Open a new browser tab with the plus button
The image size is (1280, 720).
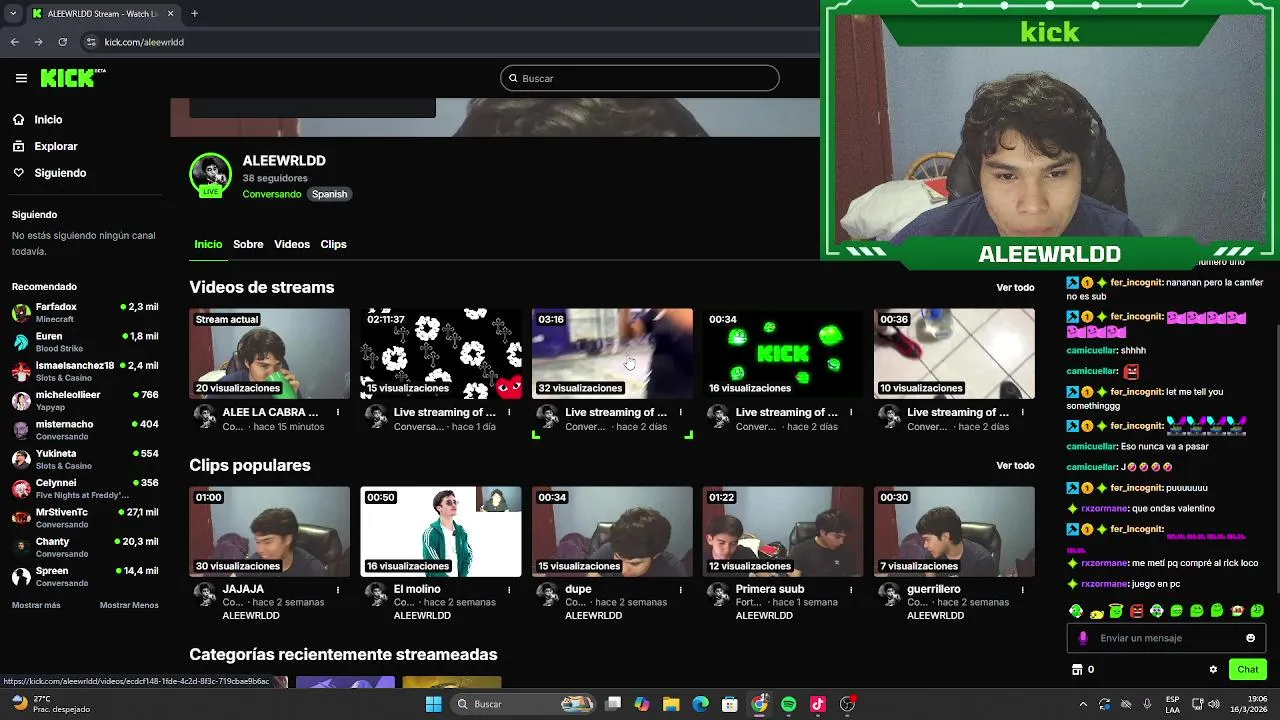(194, 14)
